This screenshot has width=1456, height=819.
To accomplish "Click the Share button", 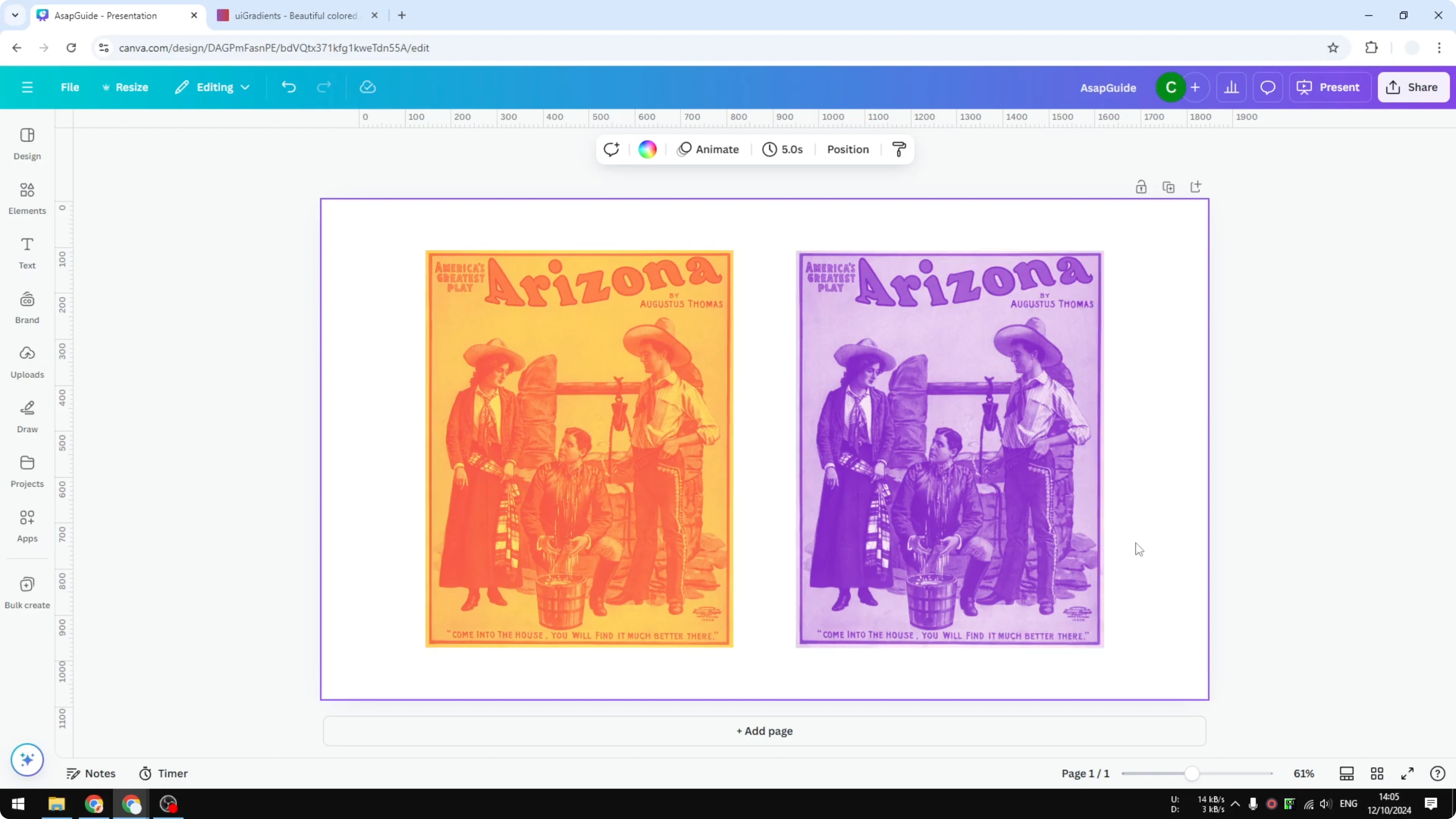I will coord(1414,87).
